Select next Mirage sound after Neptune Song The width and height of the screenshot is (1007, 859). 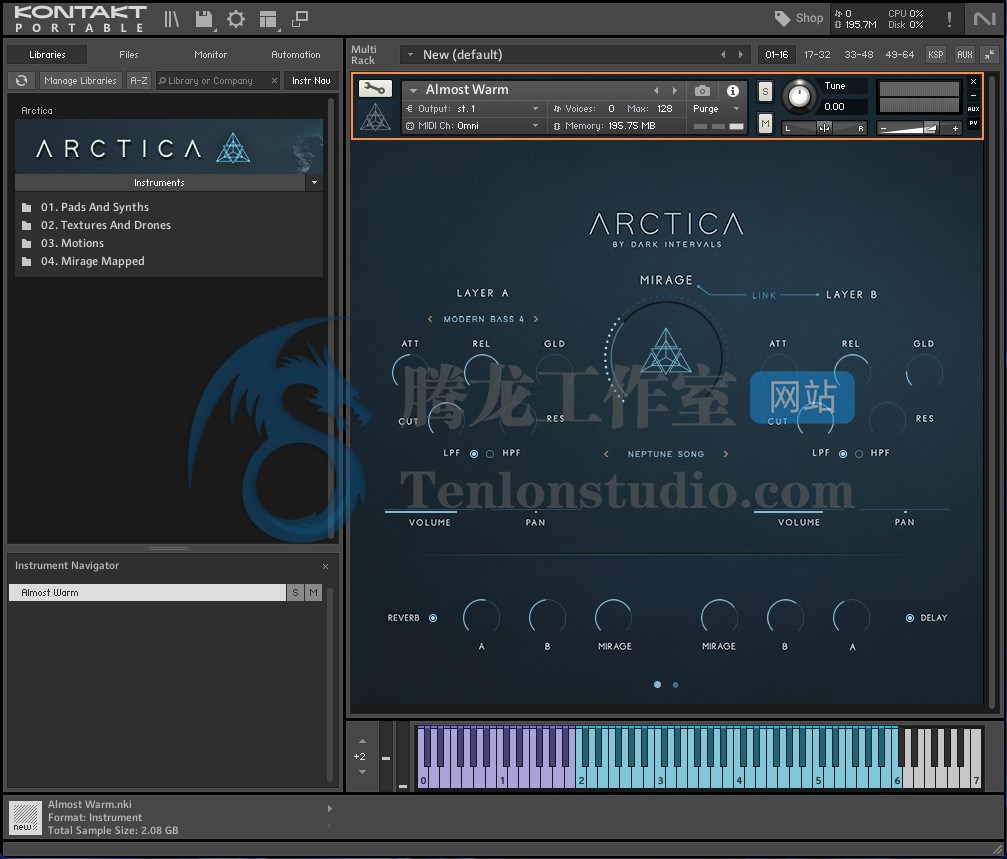click(726, 454)
